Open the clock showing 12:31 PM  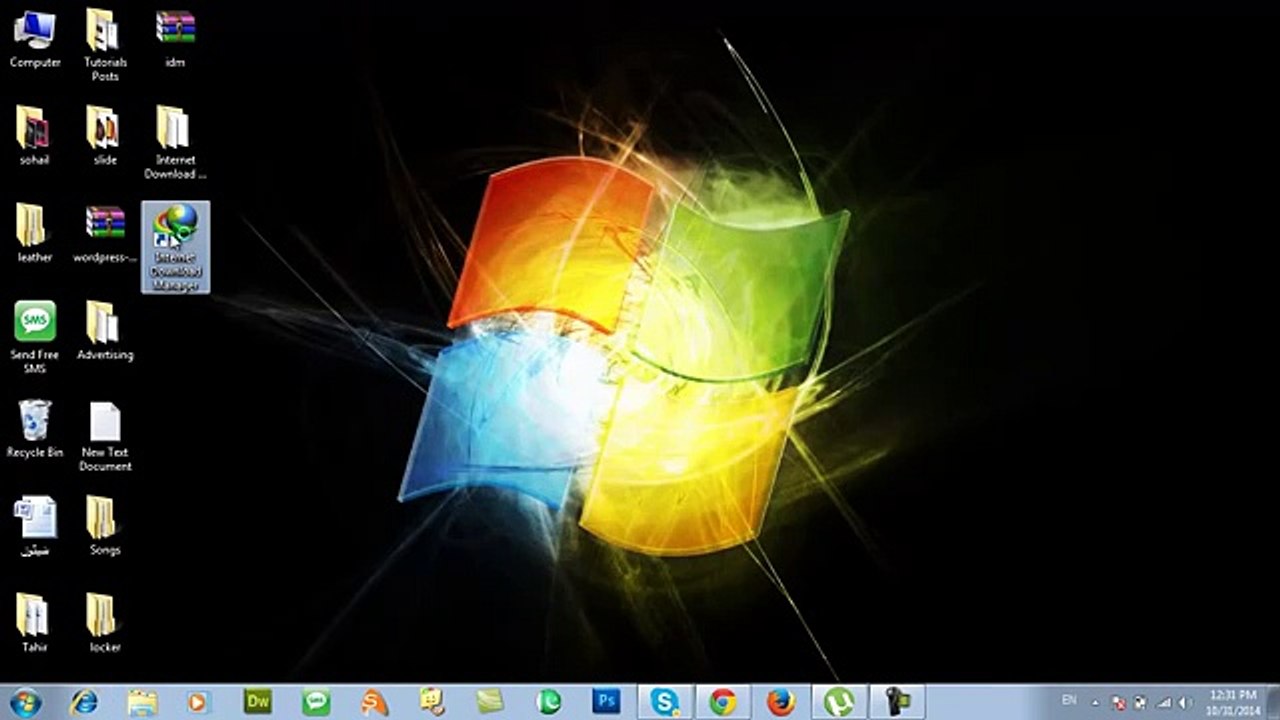point(1233,702)
